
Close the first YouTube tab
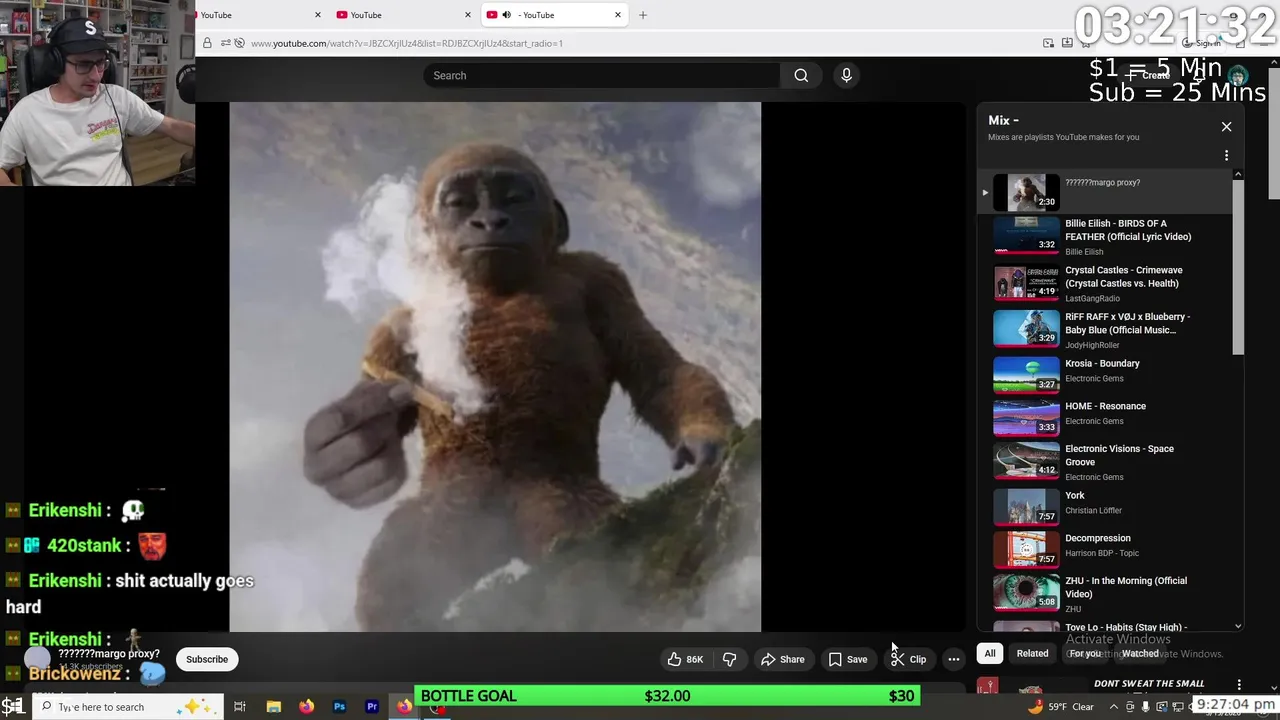click(318, 15)
